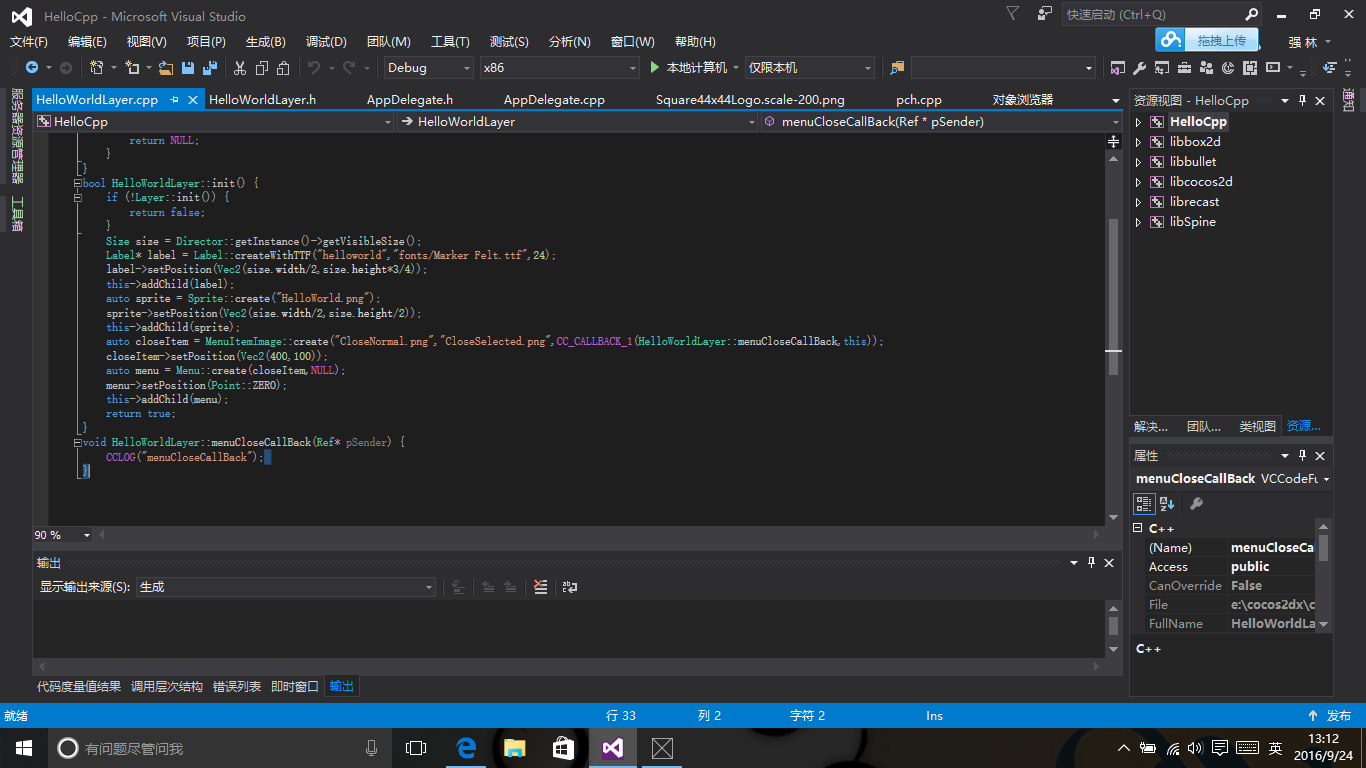Click the 快速启动 quick launch search box
Viewport: 1366px width, 768px height.
coord(1150,15)
